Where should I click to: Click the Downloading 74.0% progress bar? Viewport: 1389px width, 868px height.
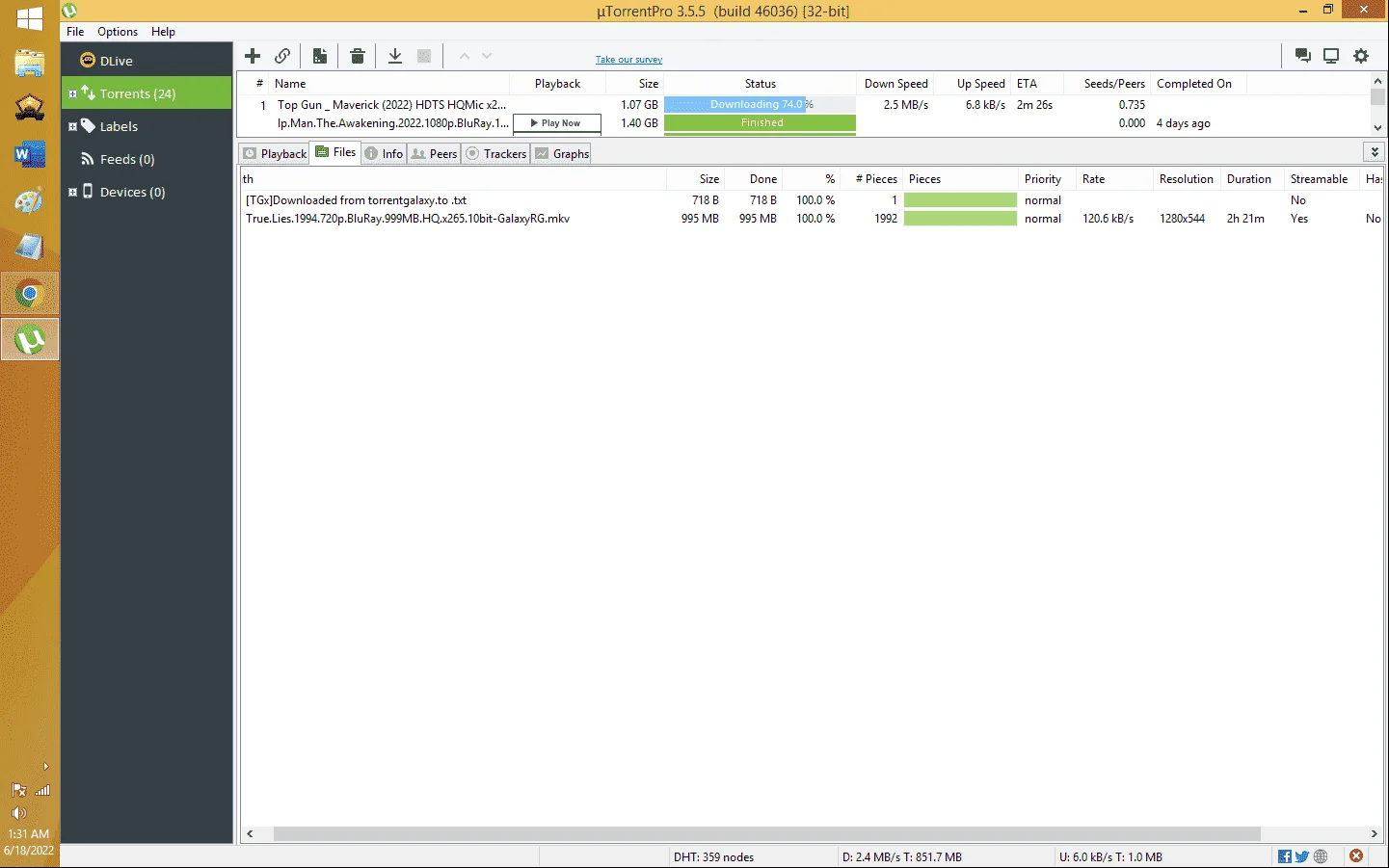pos(760,104)
